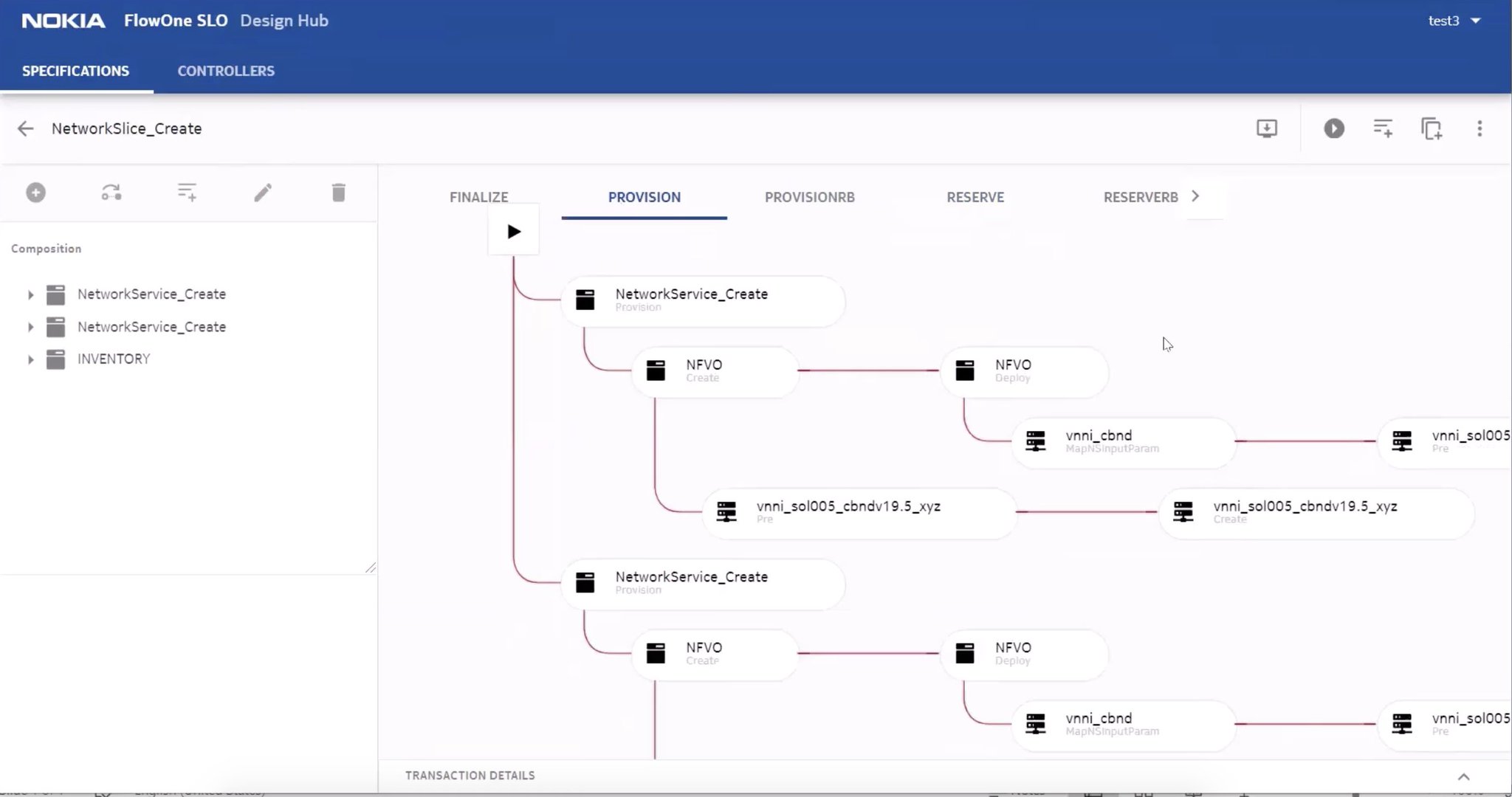Screen dimensions: 1512x797
Task: Click the playlist-add icon in left toolbar
Action: (187, 193)
